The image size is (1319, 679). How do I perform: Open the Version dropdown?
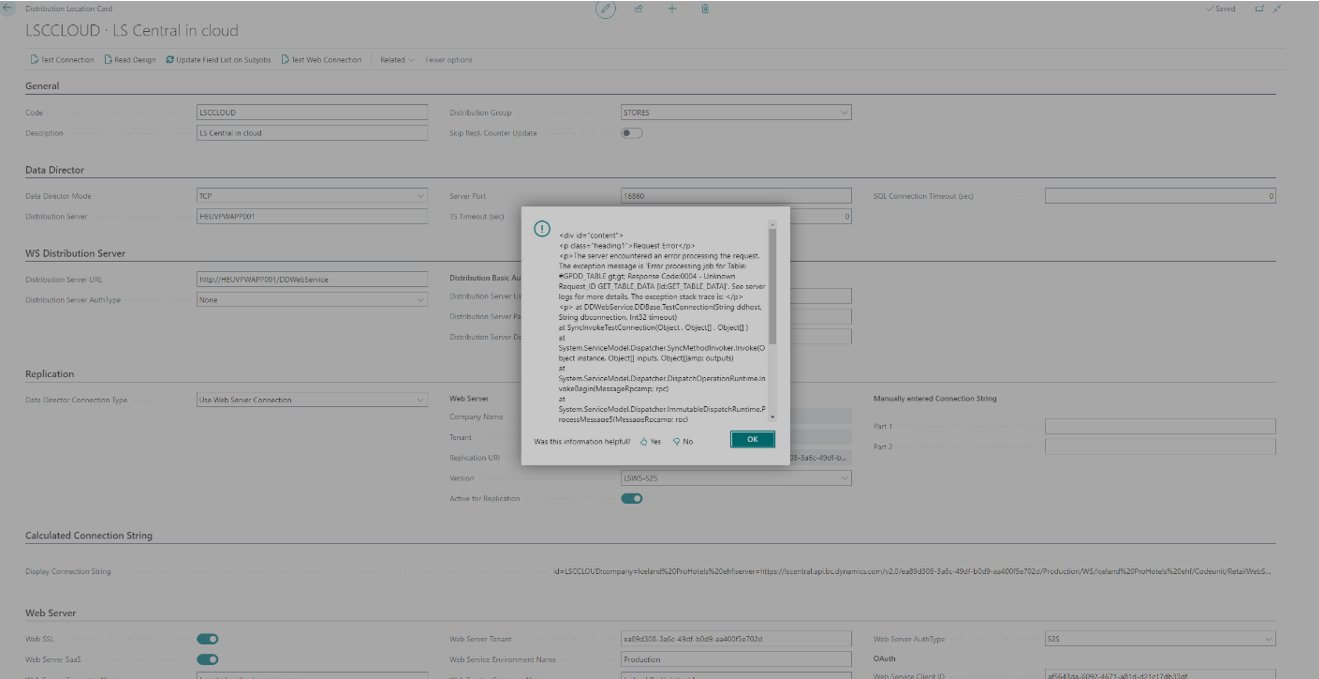click(844, 479)
